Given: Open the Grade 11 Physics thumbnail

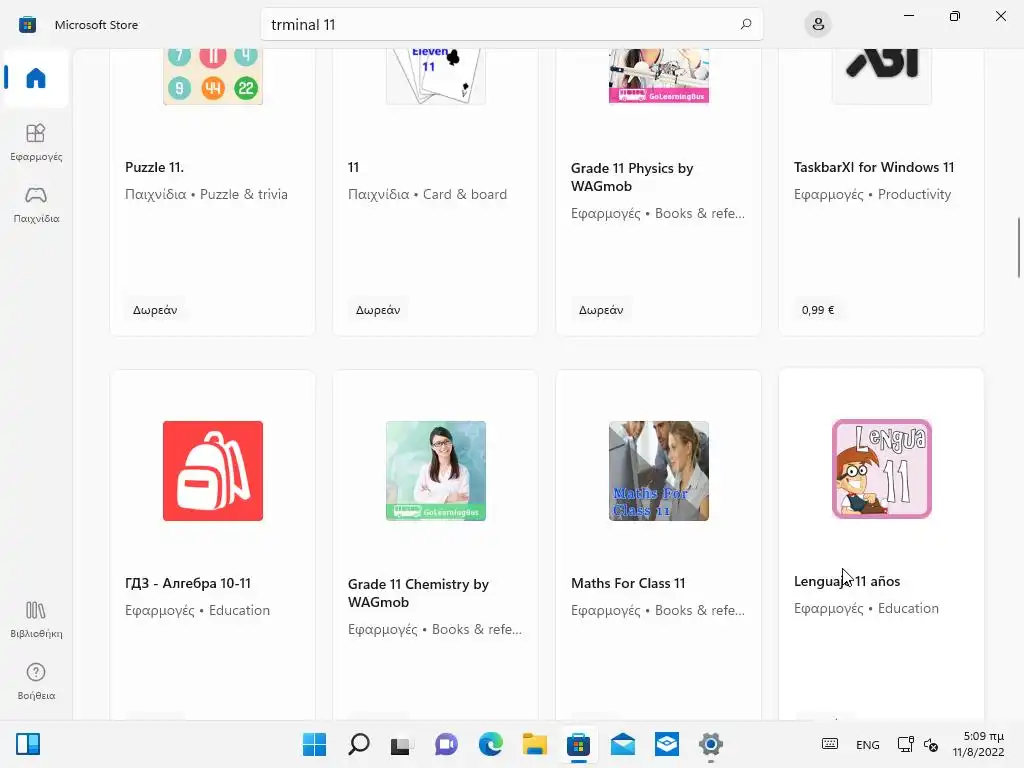Looking at the screenshot, I should [x=658, y=76].
